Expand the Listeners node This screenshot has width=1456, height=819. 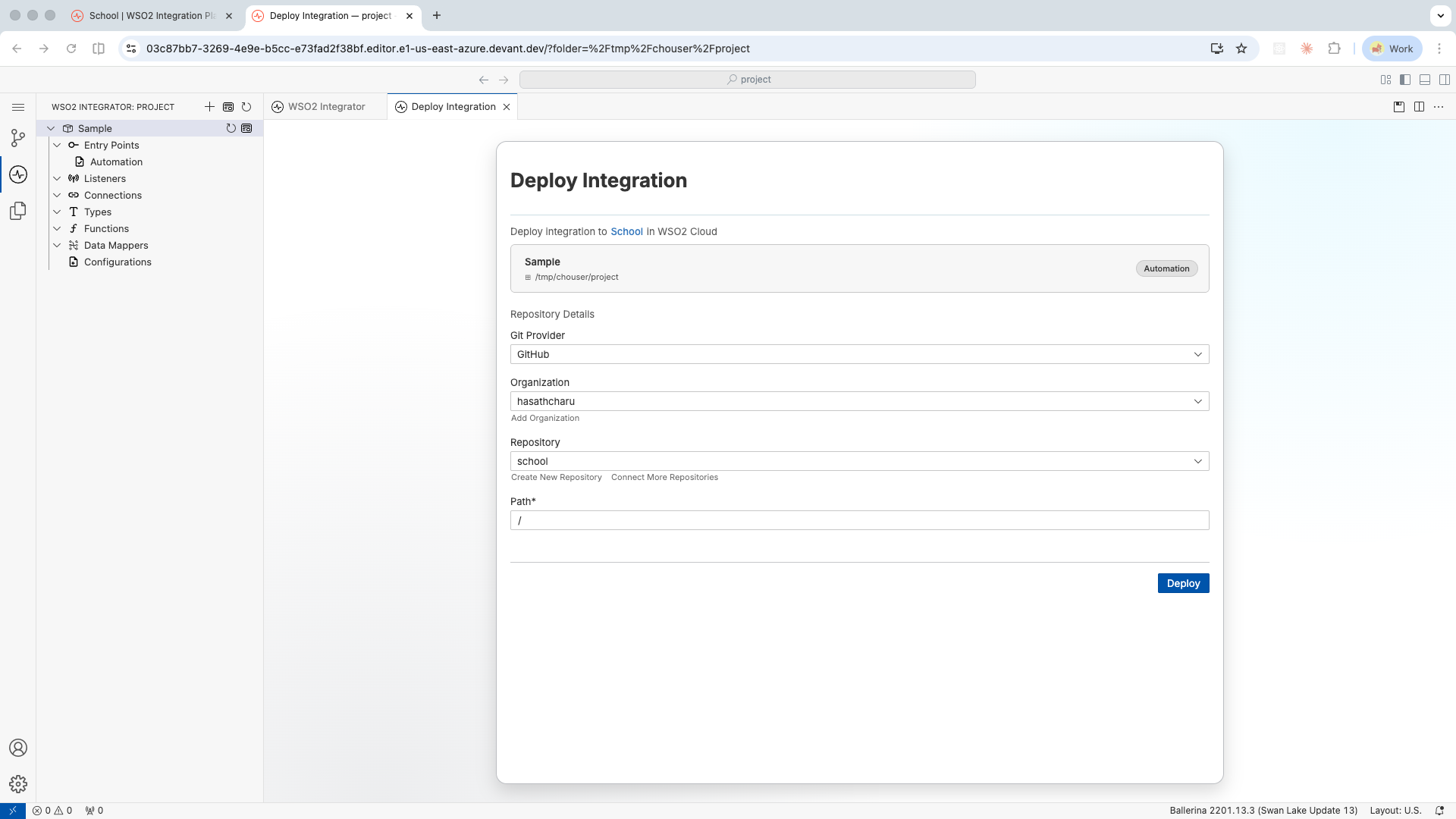57,178
